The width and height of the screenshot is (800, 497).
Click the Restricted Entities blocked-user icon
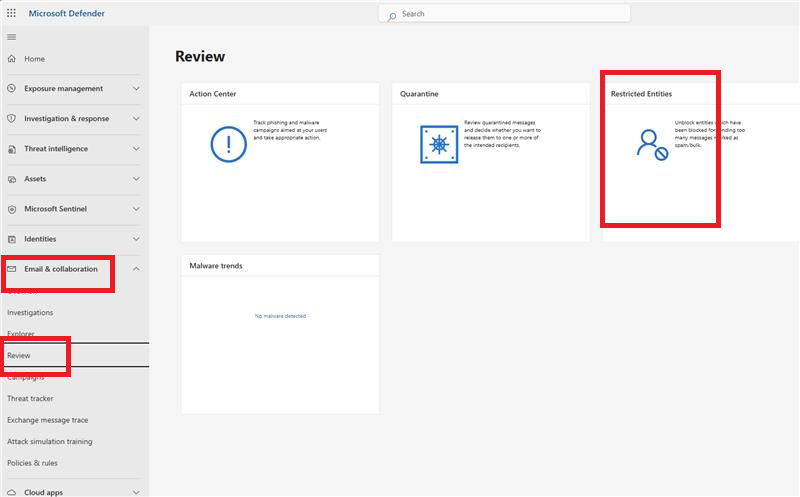(652, 145)
